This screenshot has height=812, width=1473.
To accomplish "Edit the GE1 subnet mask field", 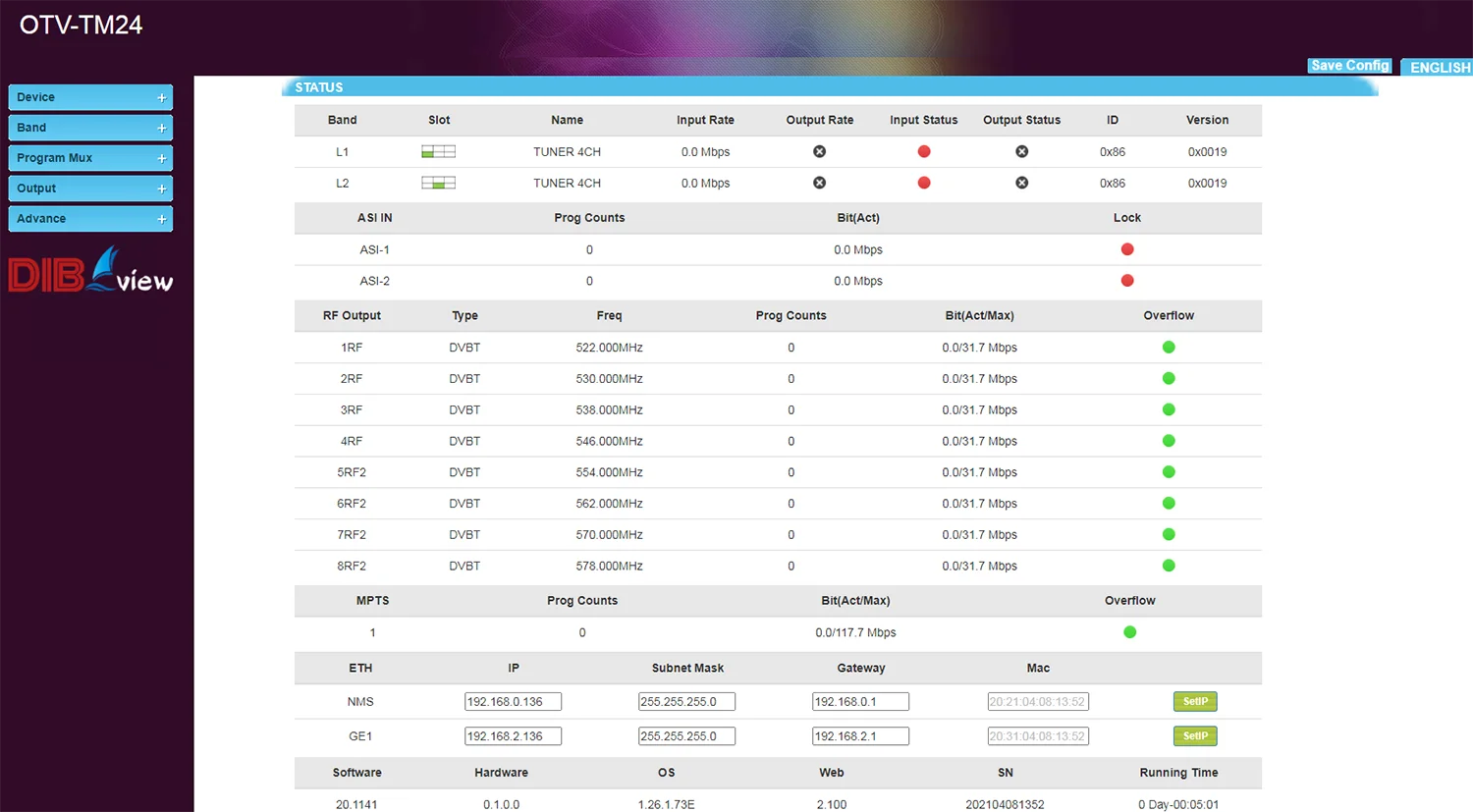I will pyautogui.click(x=686, y=736).
